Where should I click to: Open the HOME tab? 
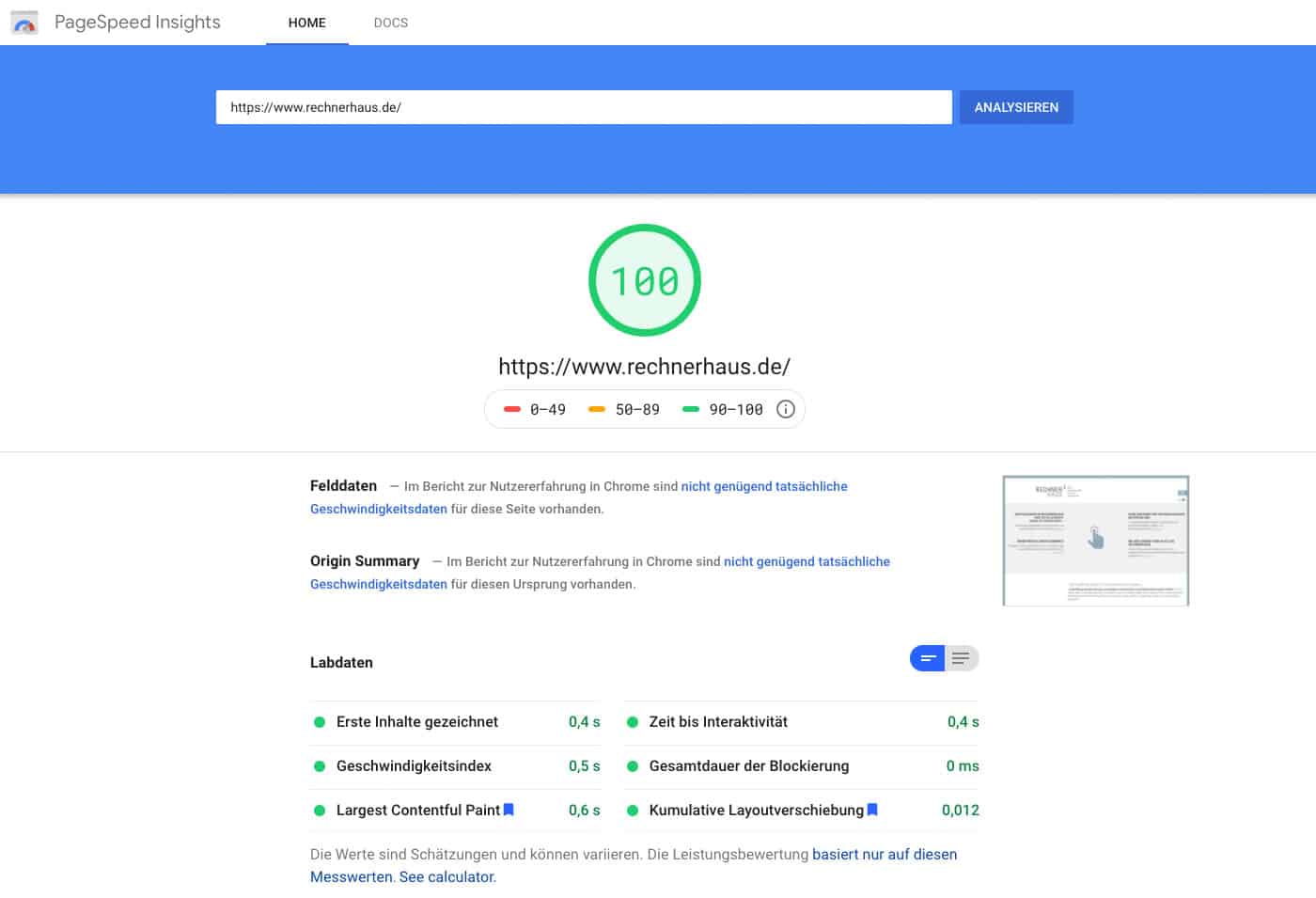click(306, 23)
